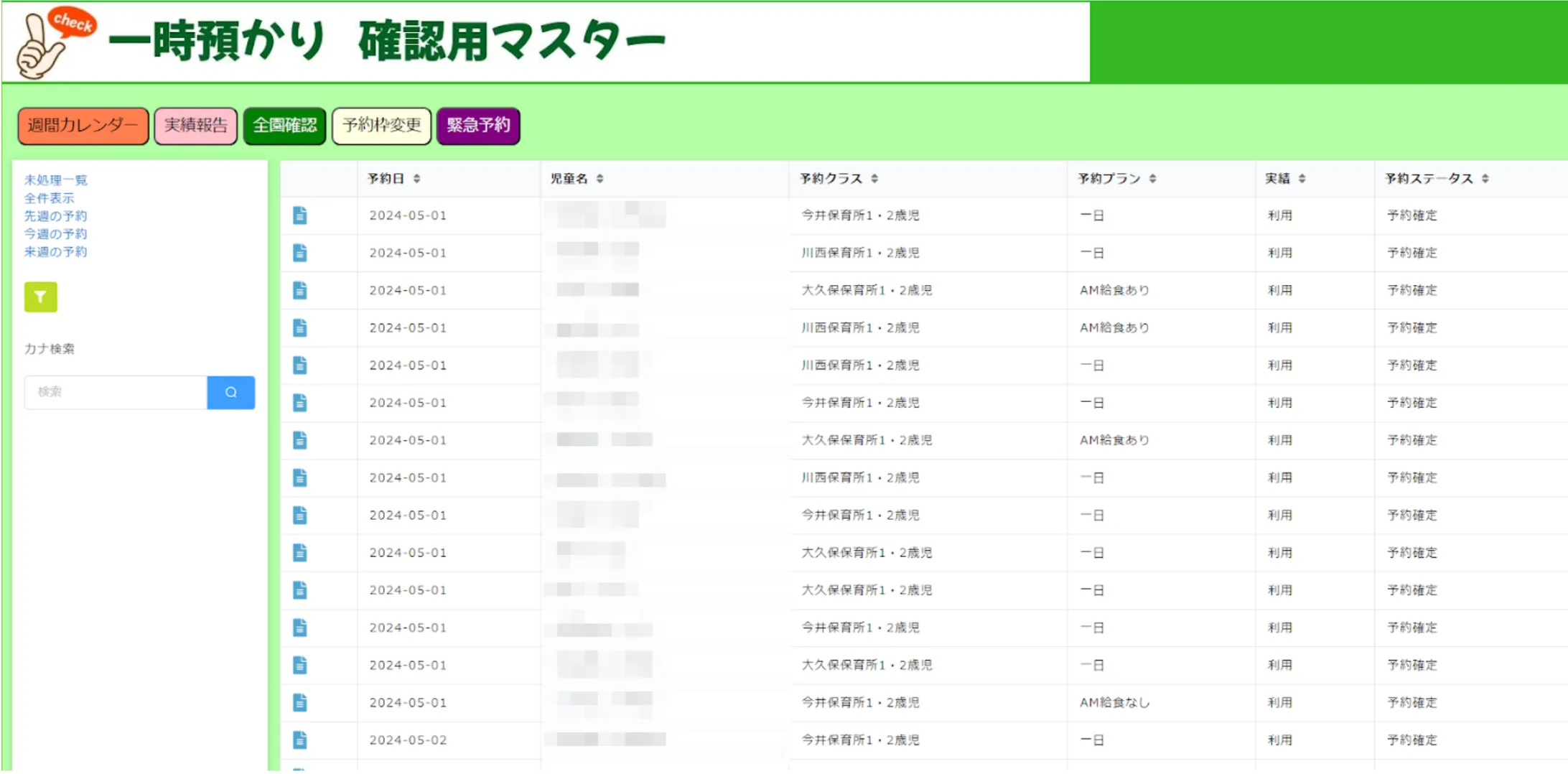The image size is (1568, 774).
Task: Open the 週間カレンダー tab
Action: [83, 126]
